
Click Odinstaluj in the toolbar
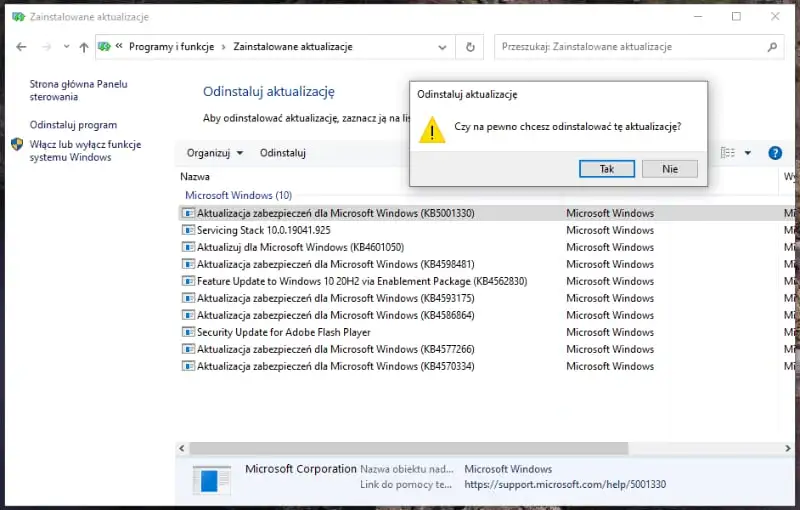pos(282,153)
